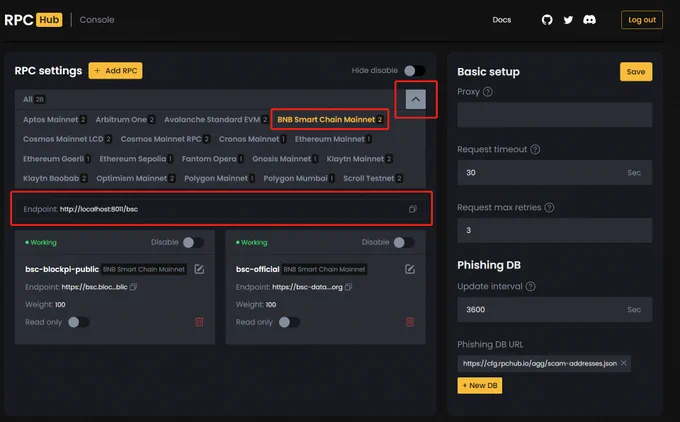This screenshot has height=422, width=680.
Task: Open the Console link
Action: tap(97, 20)
